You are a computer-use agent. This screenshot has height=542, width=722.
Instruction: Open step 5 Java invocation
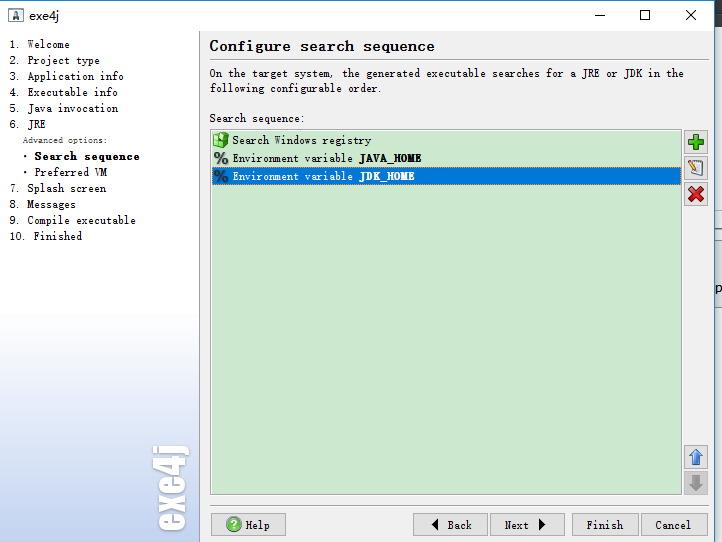coord(64,108)
